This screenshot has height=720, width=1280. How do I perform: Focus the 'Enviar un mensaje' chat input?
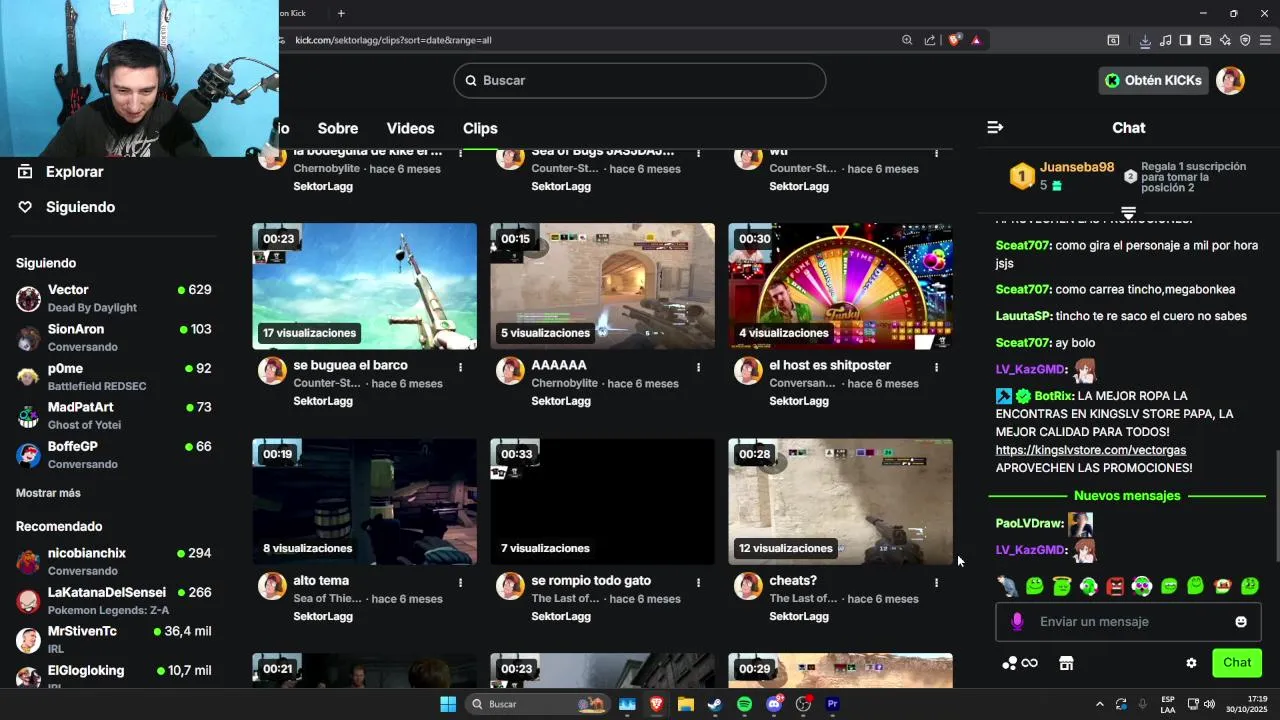(1128, 622)
